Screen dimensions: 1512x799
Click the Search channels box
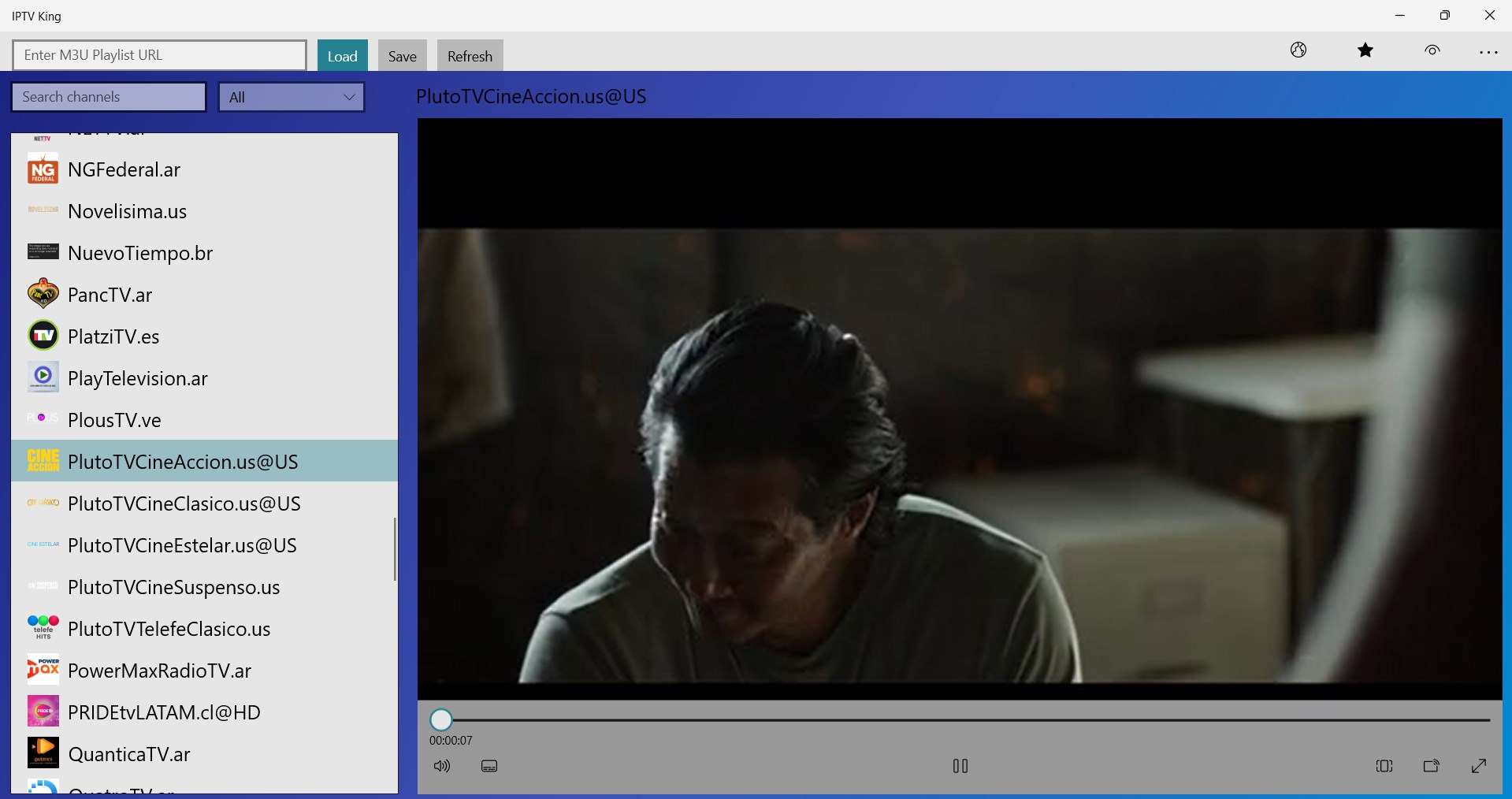click(x=108, y=96)
